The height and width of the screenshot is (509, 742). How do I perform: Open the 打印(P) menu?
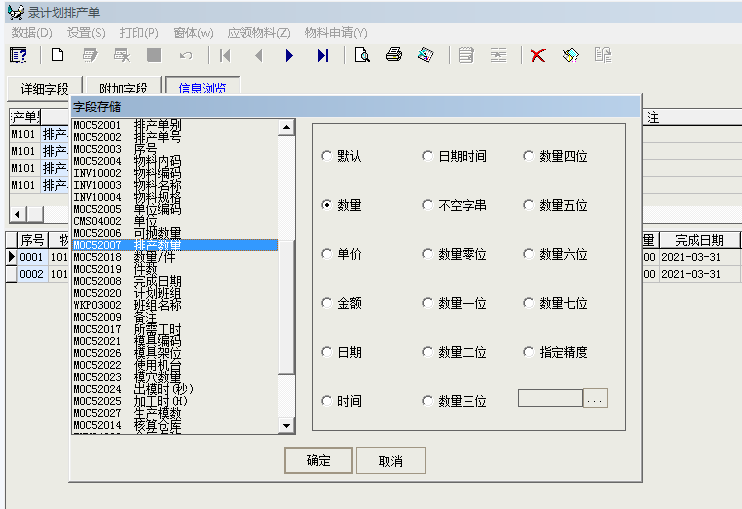pos(139,33)
